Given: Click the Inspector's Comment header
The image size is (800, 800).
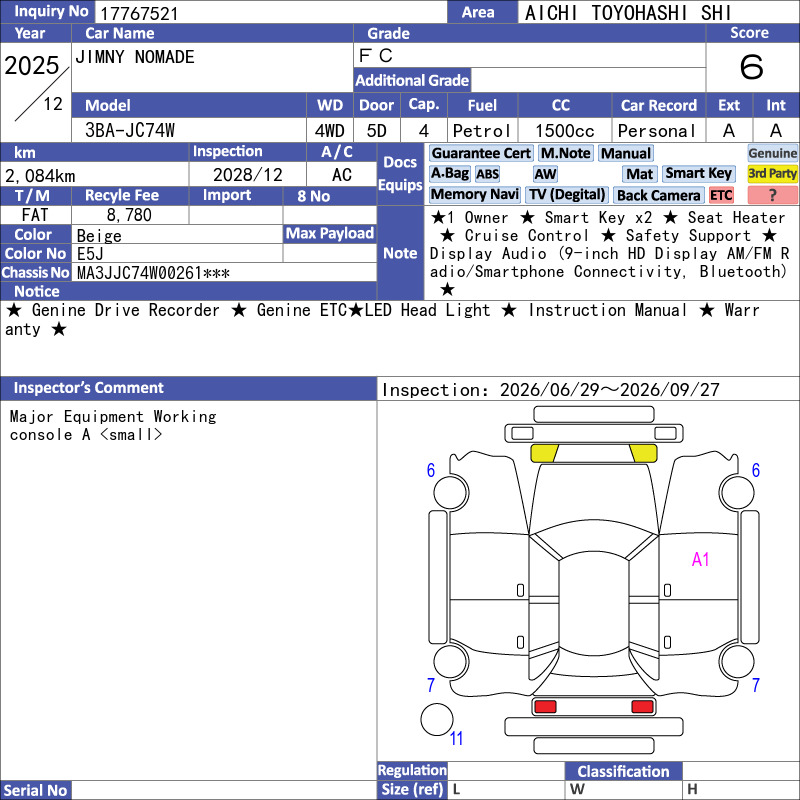Looking at the screenshot, I should [x=188, y=388].
